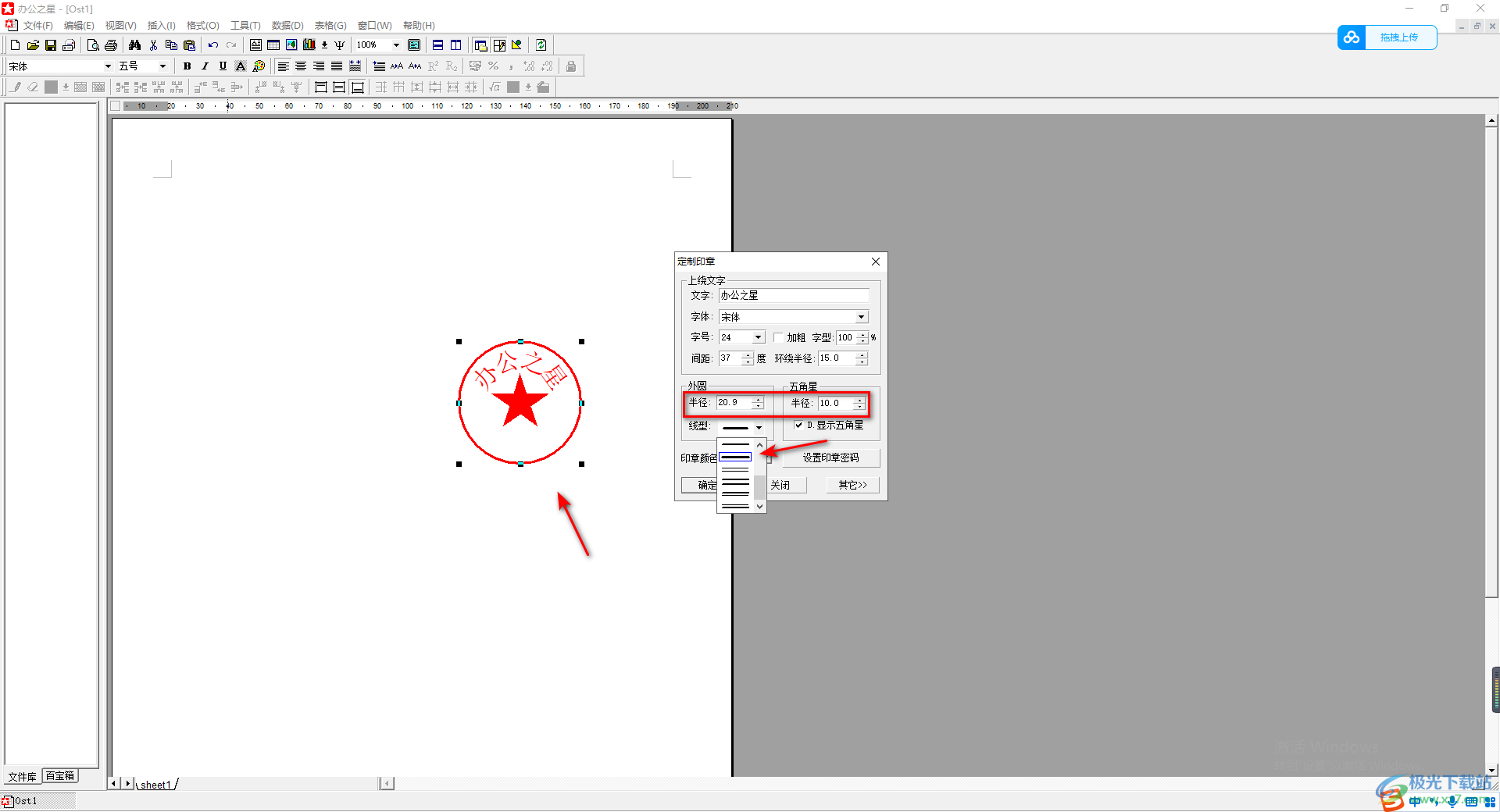The height and width of the screenshot is (812, 1500).
Task: Click the vertical scrollbar down arrow
Action: pyautogui.click(x=1492, y=770)
